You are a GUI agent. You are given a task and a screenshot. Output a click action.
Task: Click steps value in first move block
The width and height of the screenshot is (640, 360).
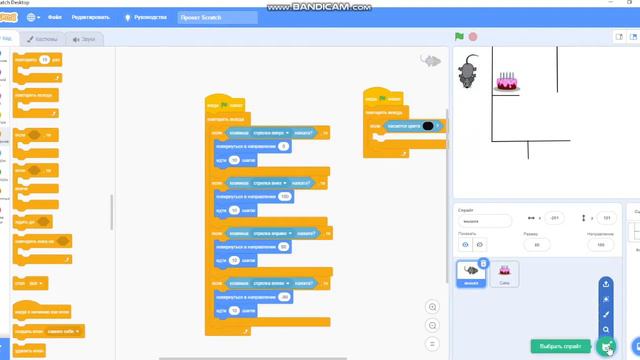[x=234, y=160]
